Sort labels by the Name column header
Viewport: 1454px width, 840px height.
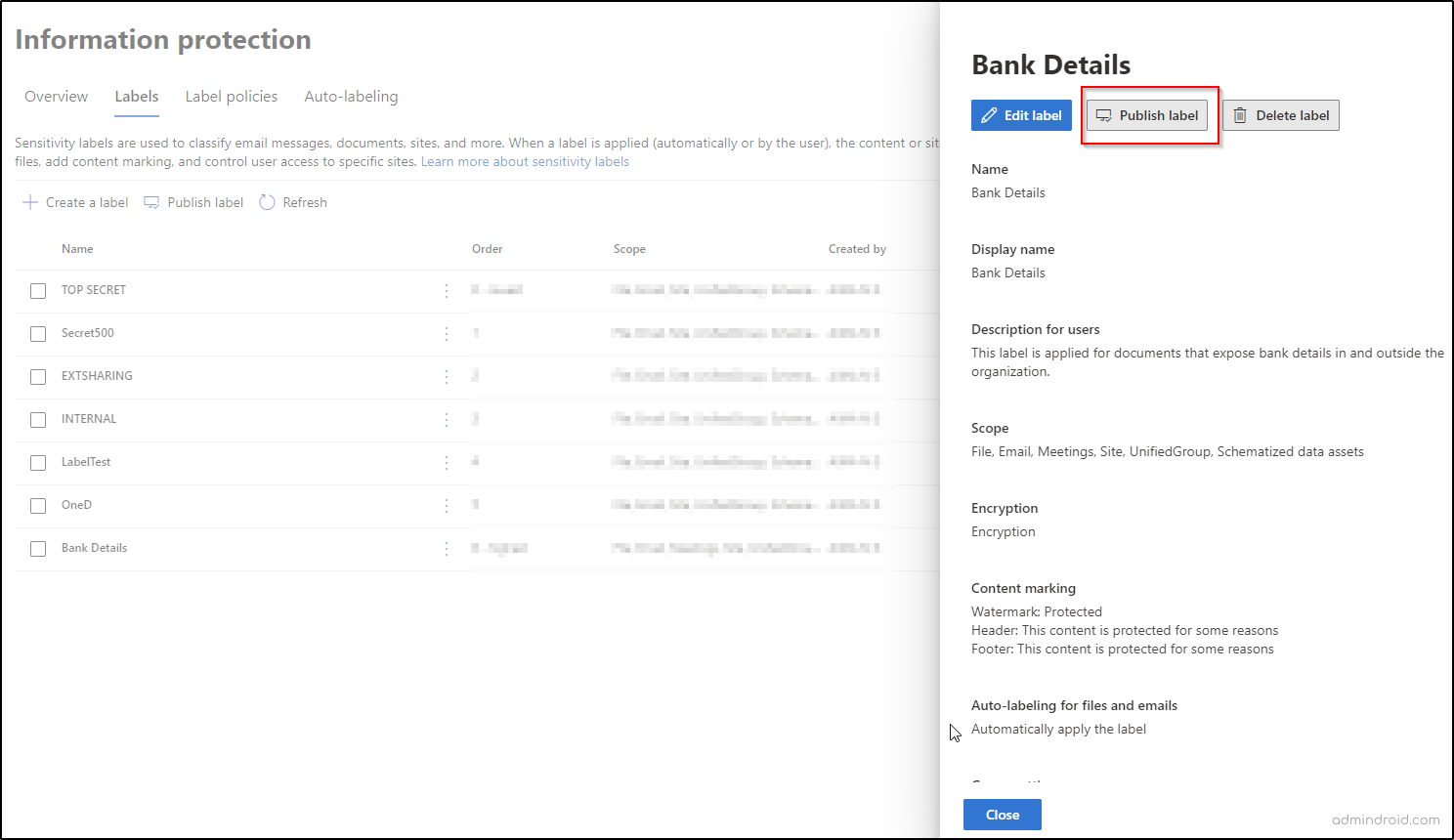click(77, 248)
